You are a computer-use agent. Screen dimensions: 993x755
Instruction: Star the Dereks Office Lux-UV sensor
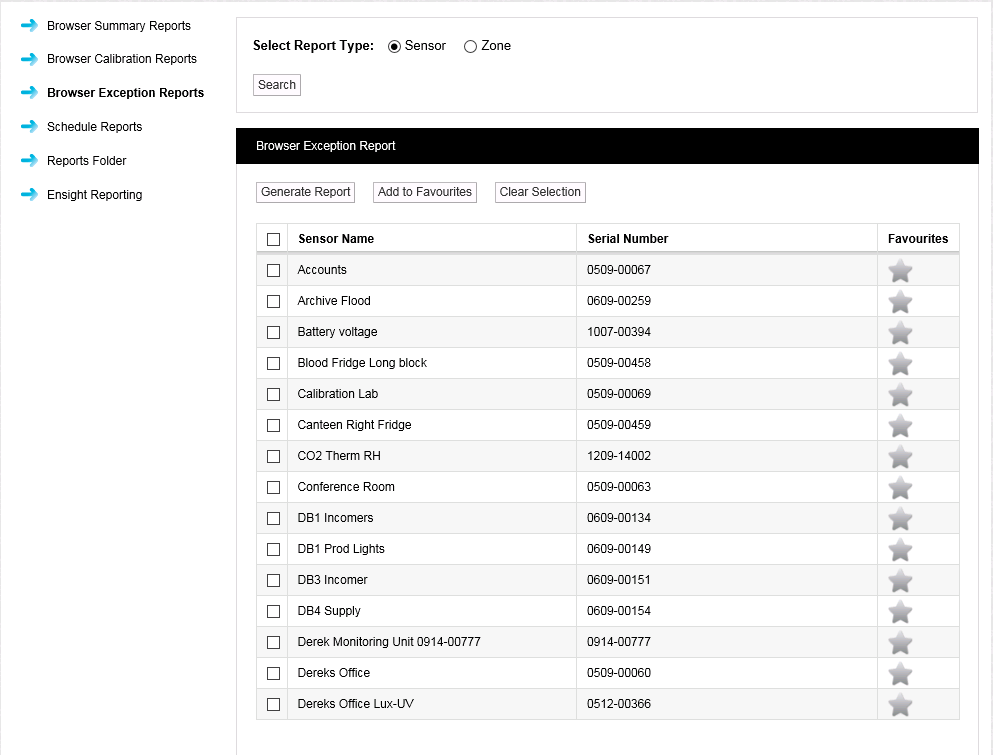click(900, 705)
